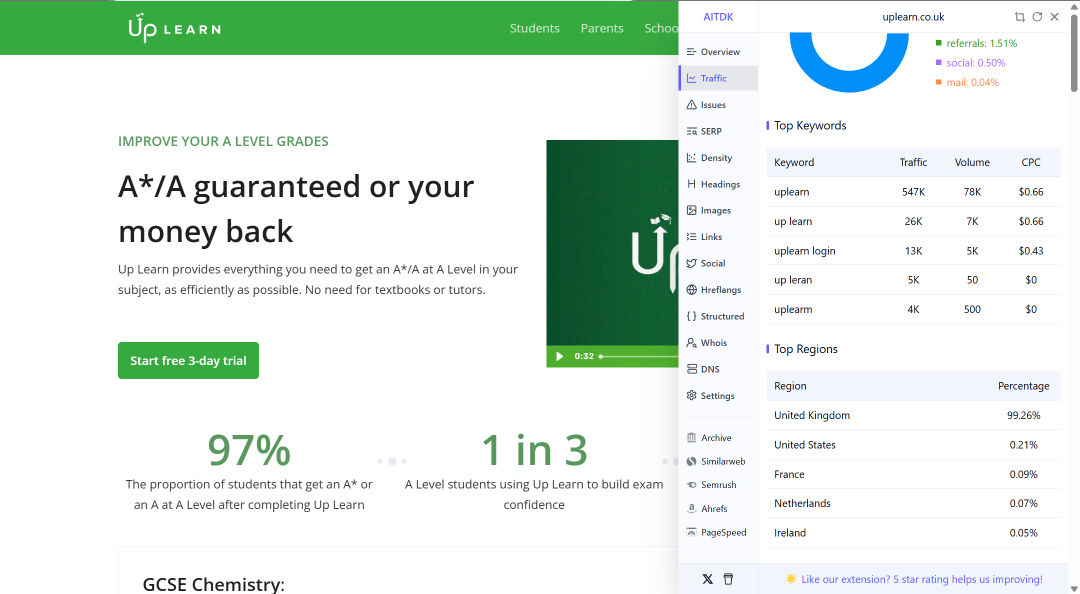Click the France region row
The image size is (1080, 594).
pyautogui.click(x=913, y=474)
